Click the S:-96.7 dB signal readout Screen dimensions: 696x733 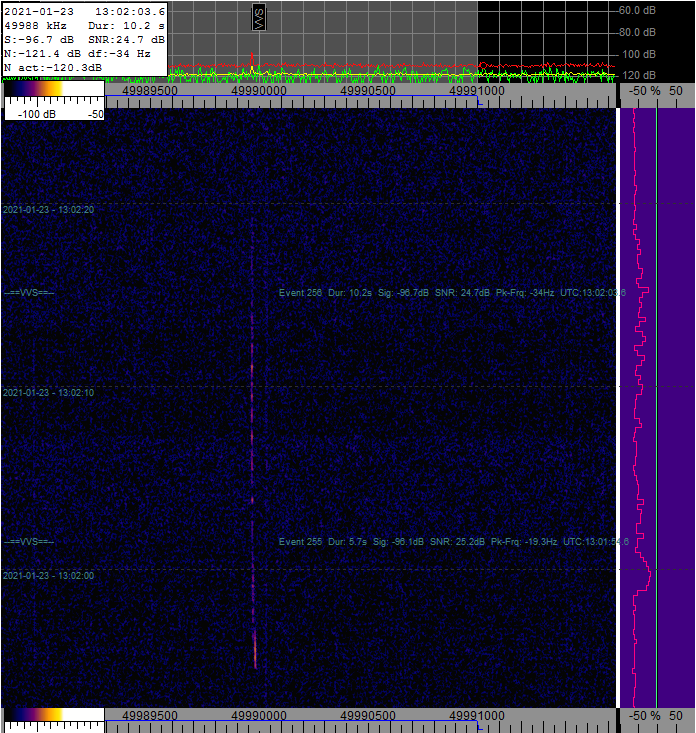click(39, 40)
